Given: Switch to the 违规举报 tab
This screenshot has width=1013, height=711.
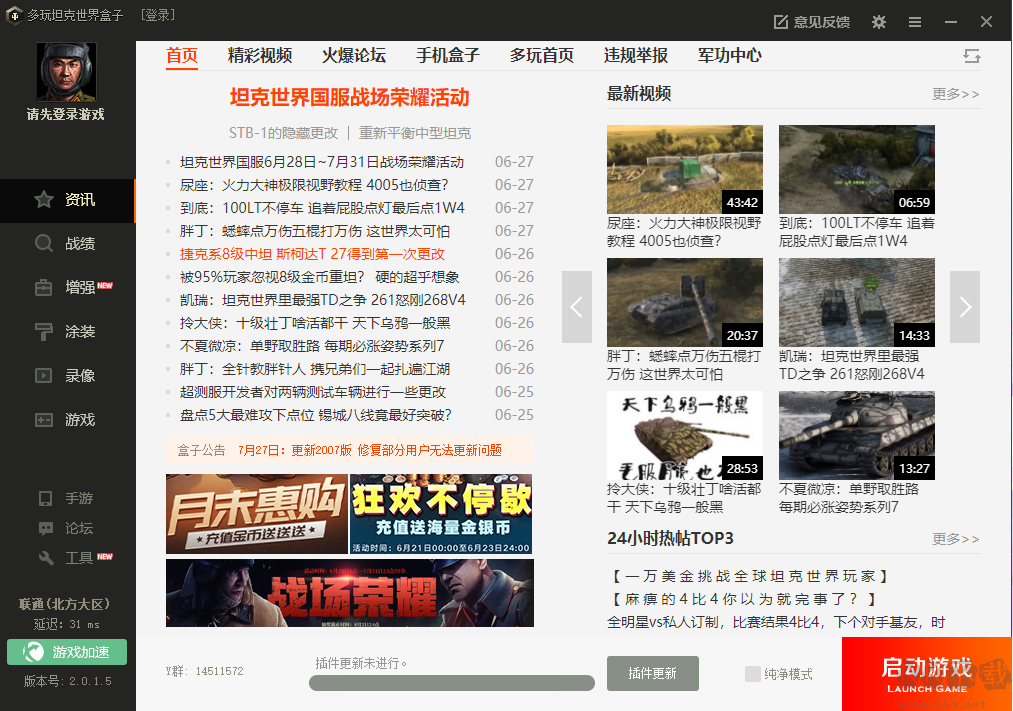Looking at the screenshot, I should tap(636, 56).
